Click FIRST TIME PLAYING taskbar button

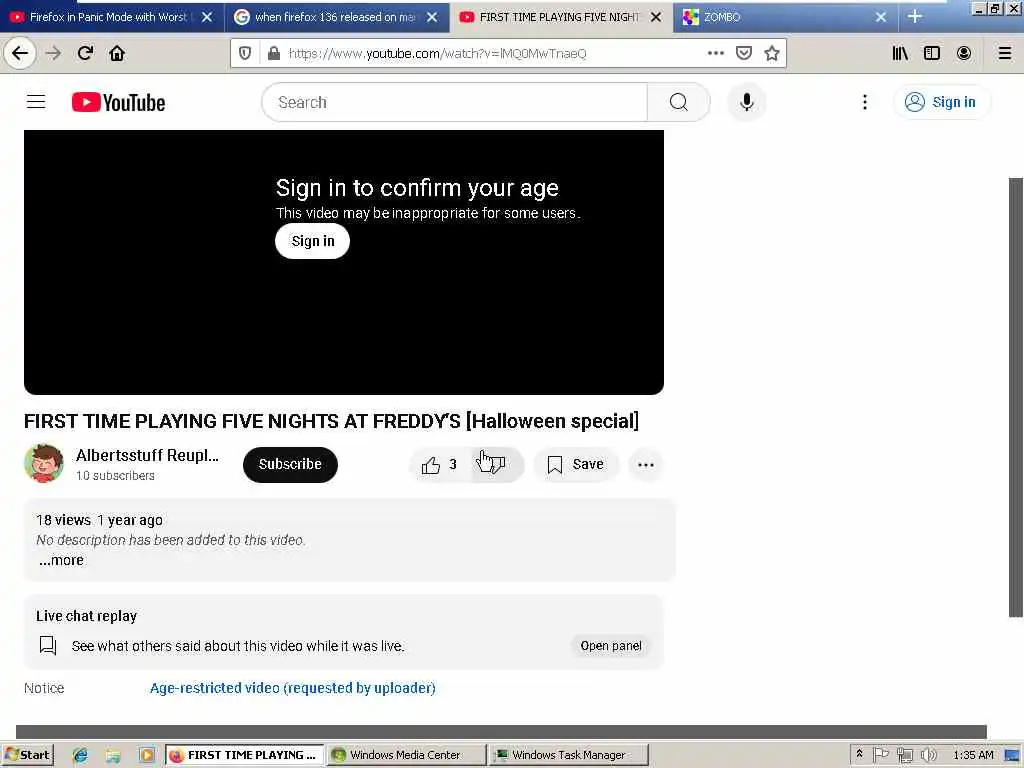tap(244, 755)
